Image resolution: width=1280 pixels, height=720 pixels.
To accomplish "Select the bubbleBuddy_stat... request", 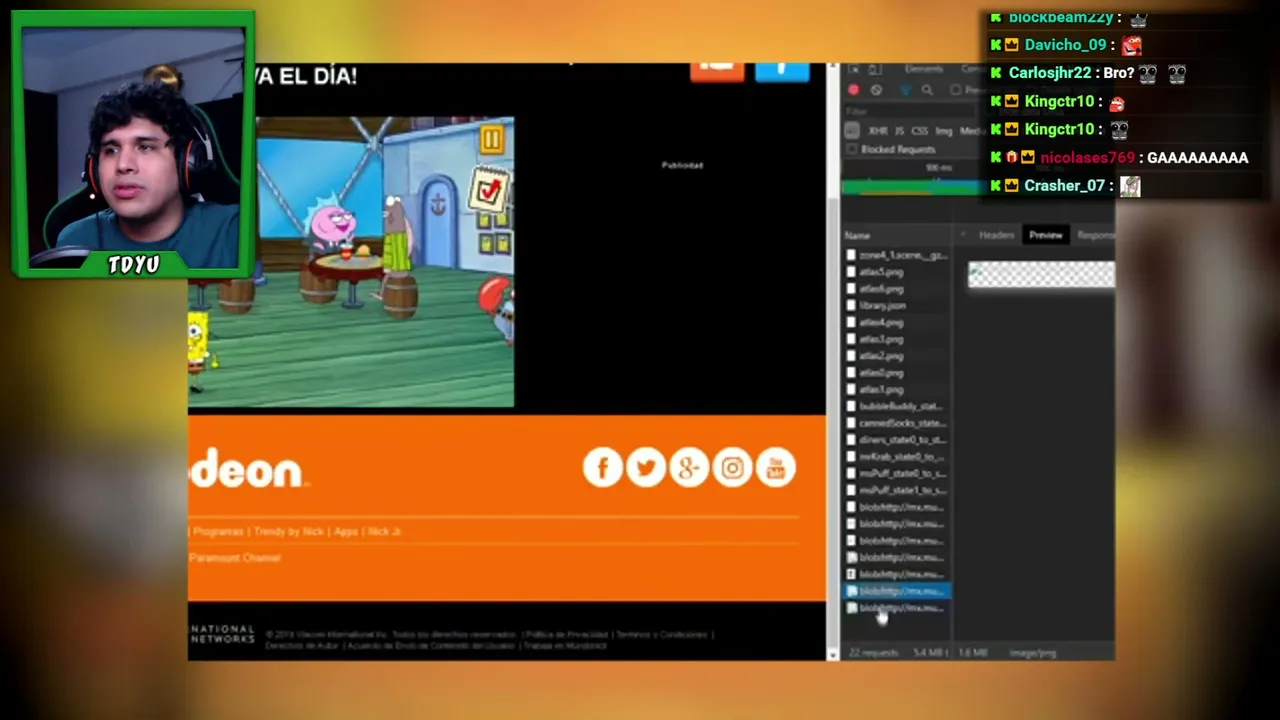I will (x=896, y=407).
